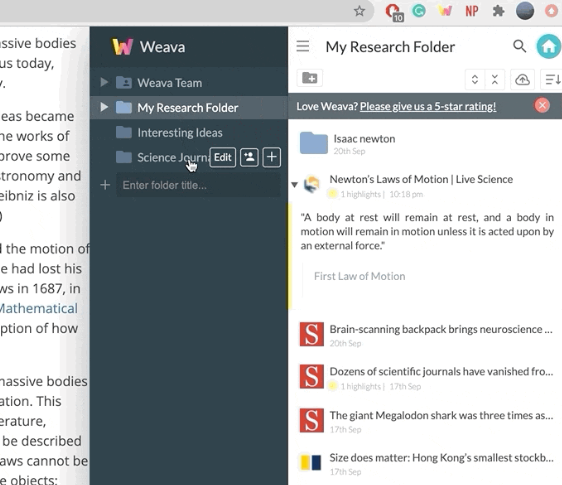
Task: Click the '1 highlights | 10:18 pm' label
Action: click(381, 194)
